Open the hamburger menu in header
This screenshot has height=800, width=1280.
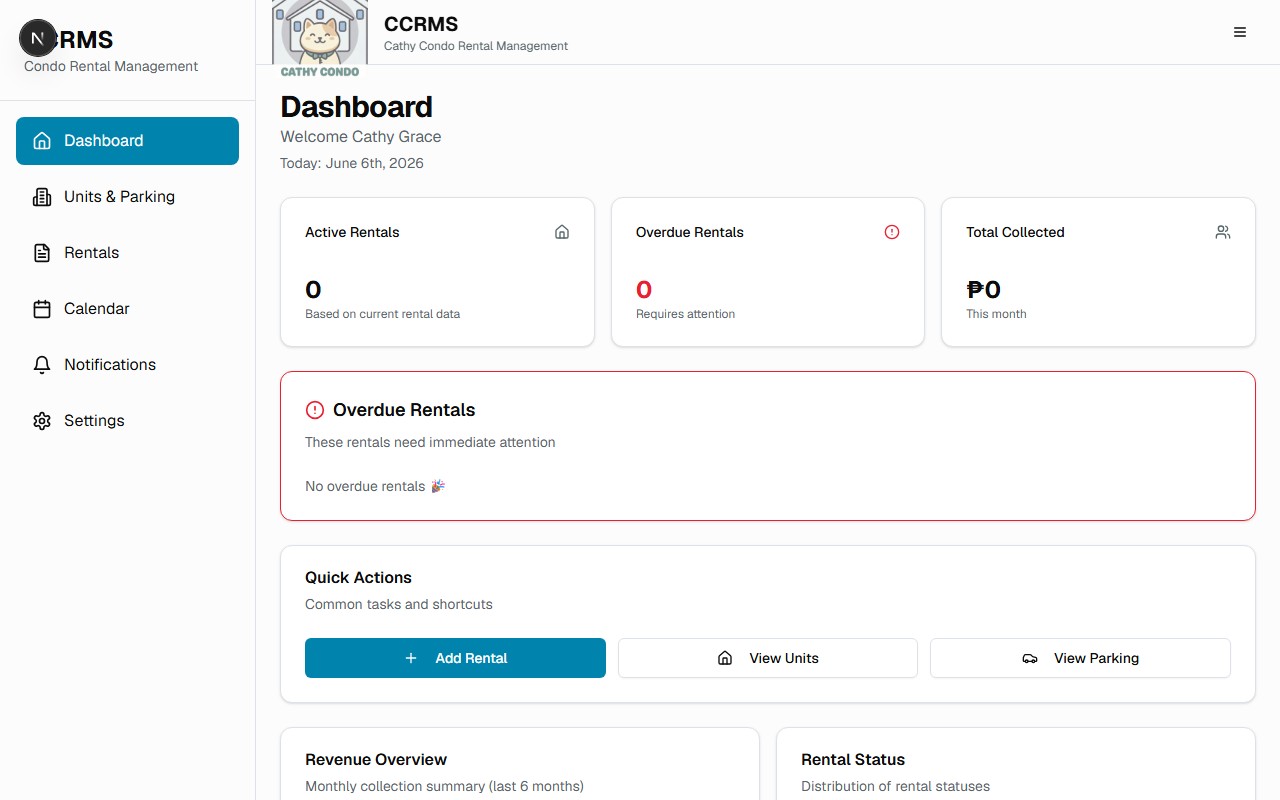pos(1240,32)
